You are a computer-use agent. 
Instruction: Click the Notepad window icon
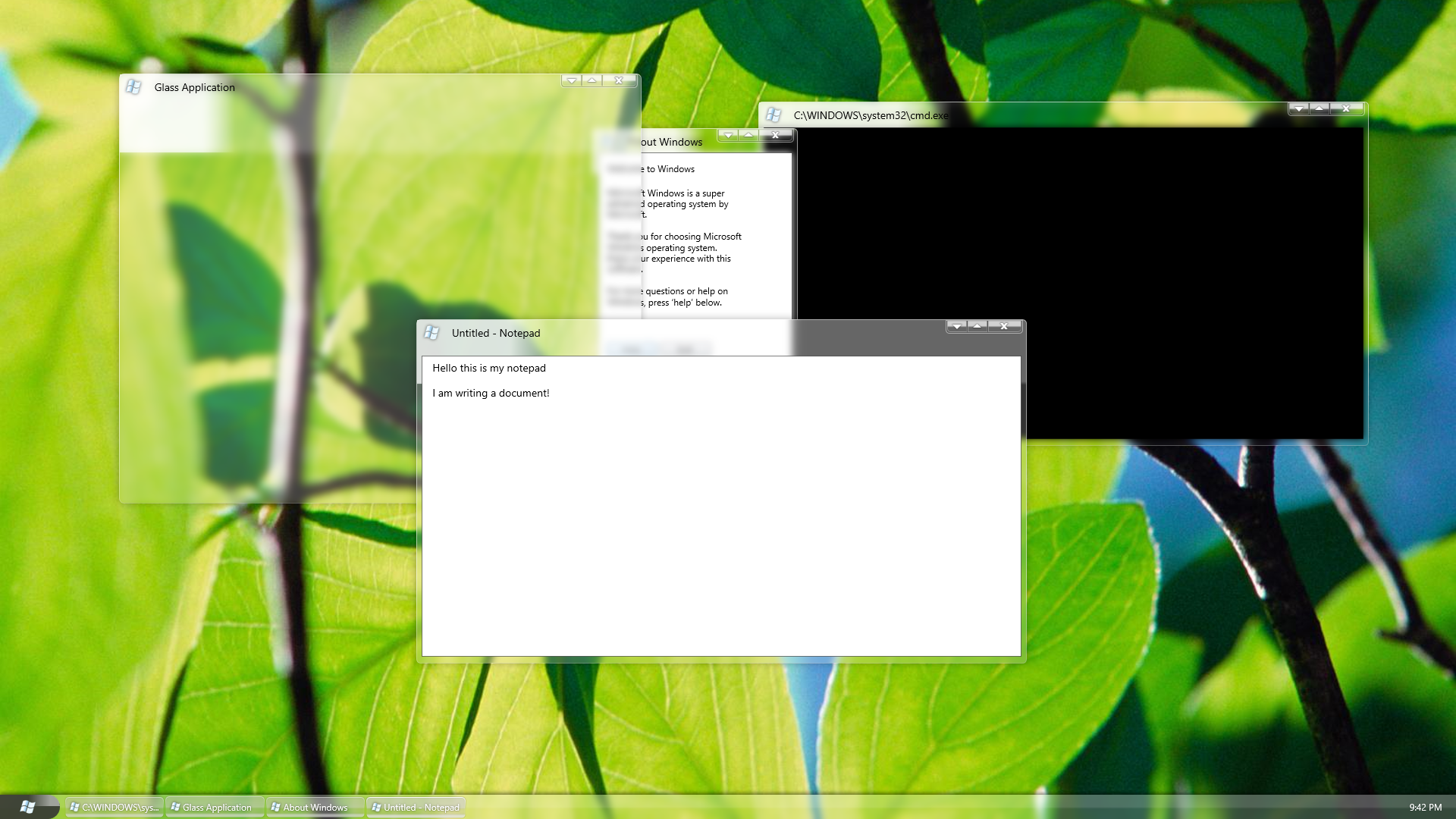431,332
